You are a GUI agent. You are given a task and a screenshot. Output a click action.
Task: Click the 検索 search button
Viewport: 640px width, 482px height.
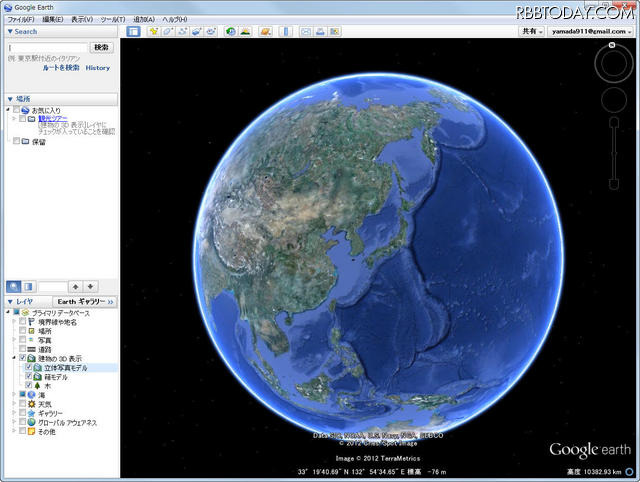tap(101, 47)
